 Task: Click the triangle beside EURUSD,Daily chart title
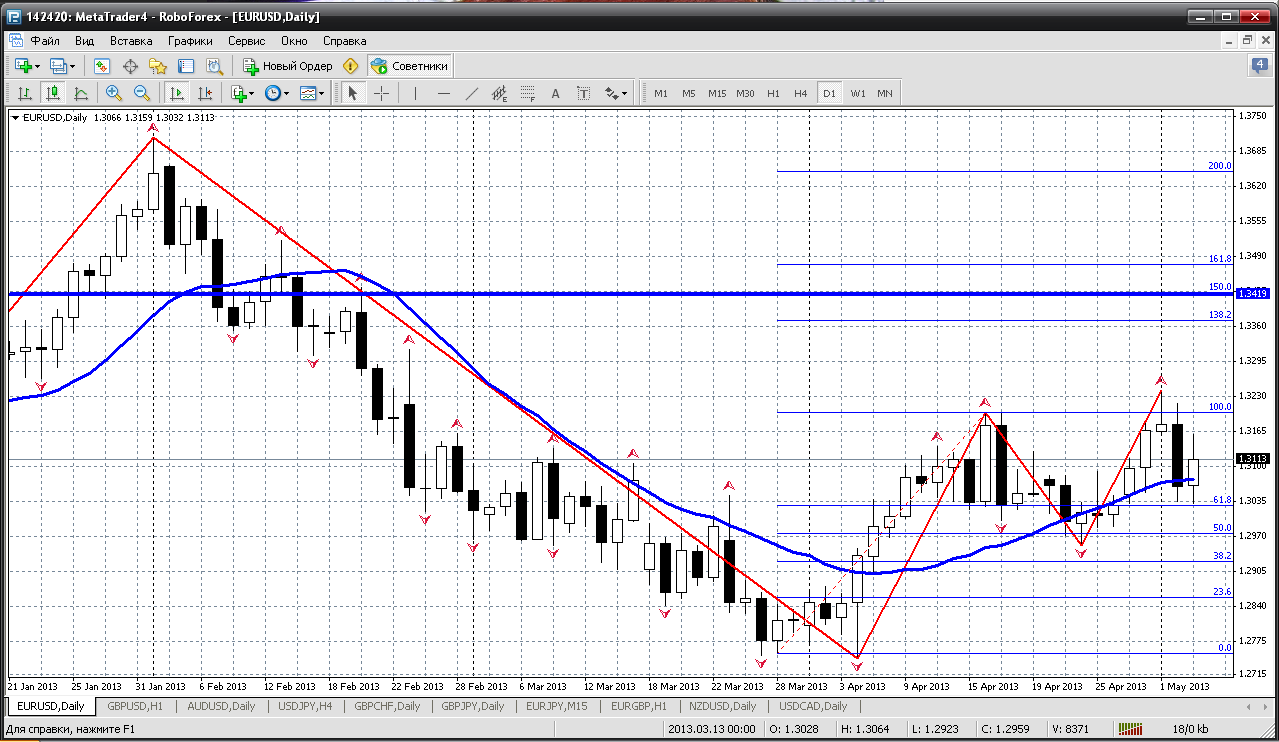[15, 118]
